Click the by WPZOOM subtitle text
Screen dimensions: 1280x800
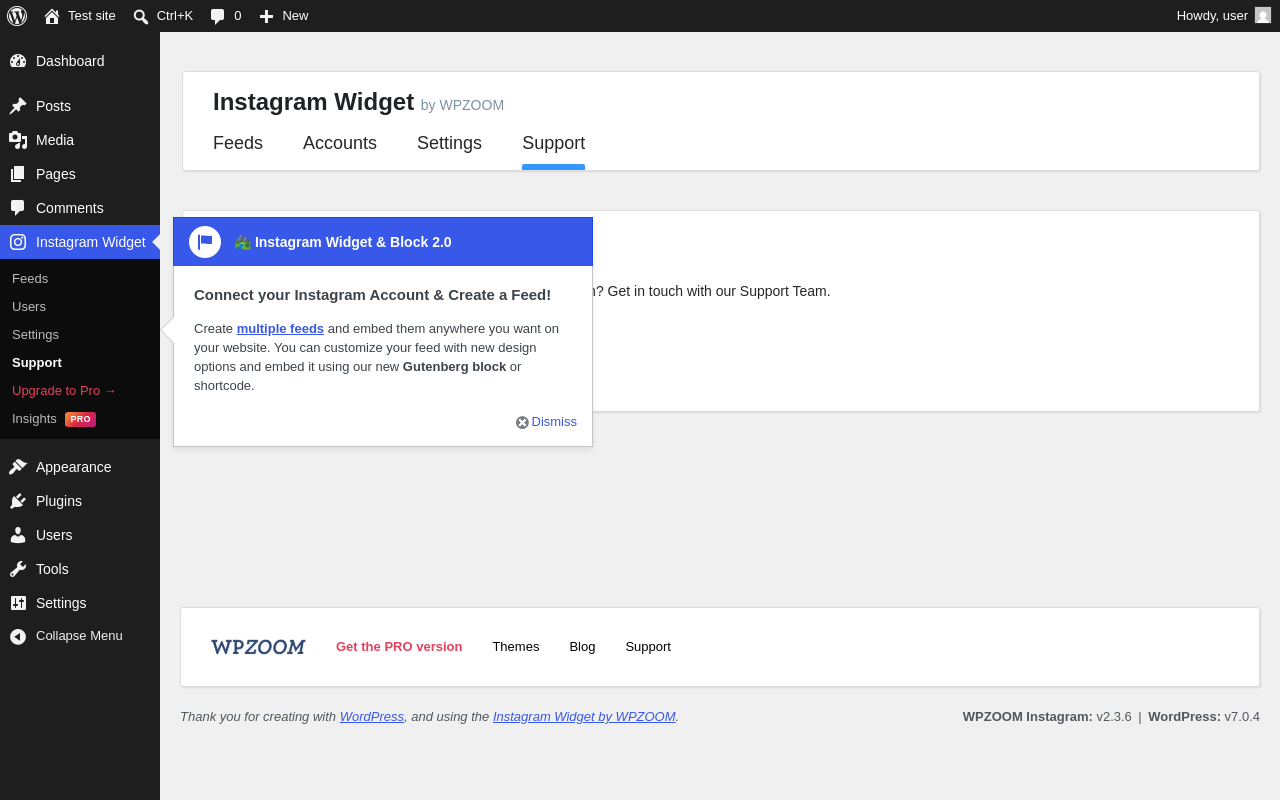462,105
